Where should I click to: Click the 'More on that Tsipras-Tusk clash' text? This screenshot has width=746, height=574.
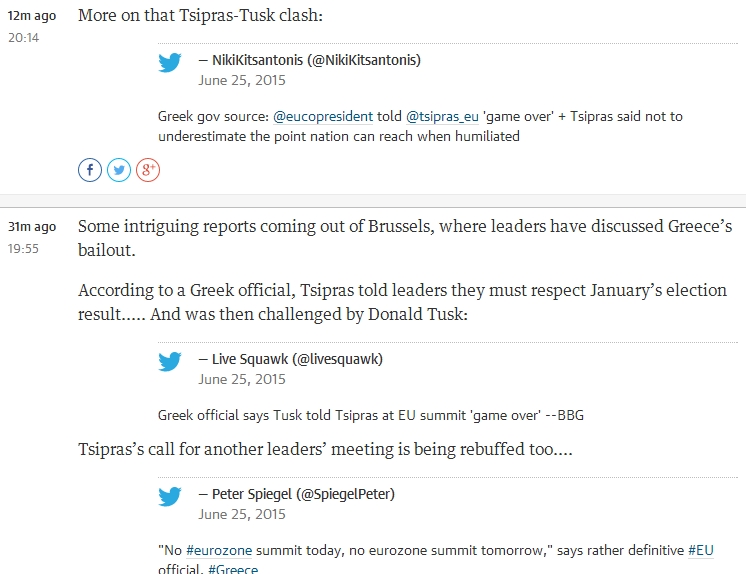(x=200, y=15)
